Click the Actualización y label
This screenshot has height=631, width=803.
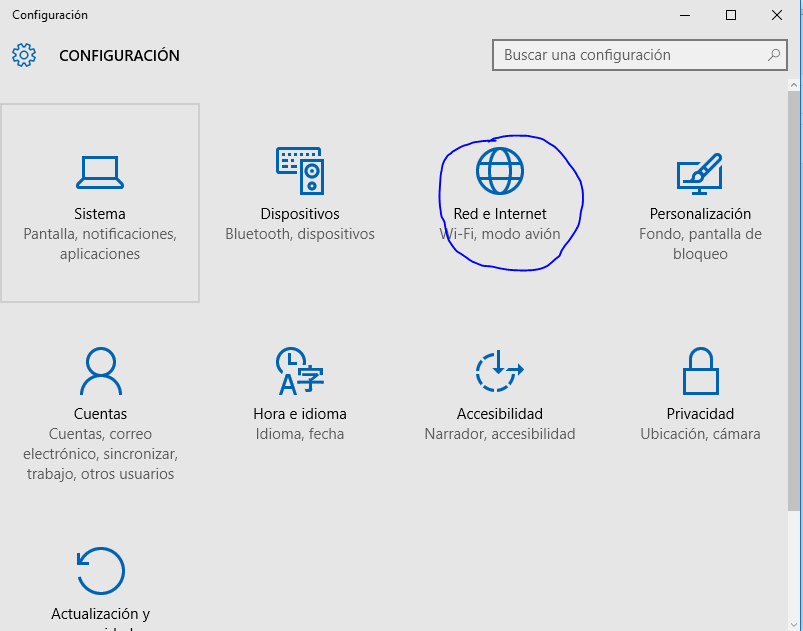[x=100, y=614]
